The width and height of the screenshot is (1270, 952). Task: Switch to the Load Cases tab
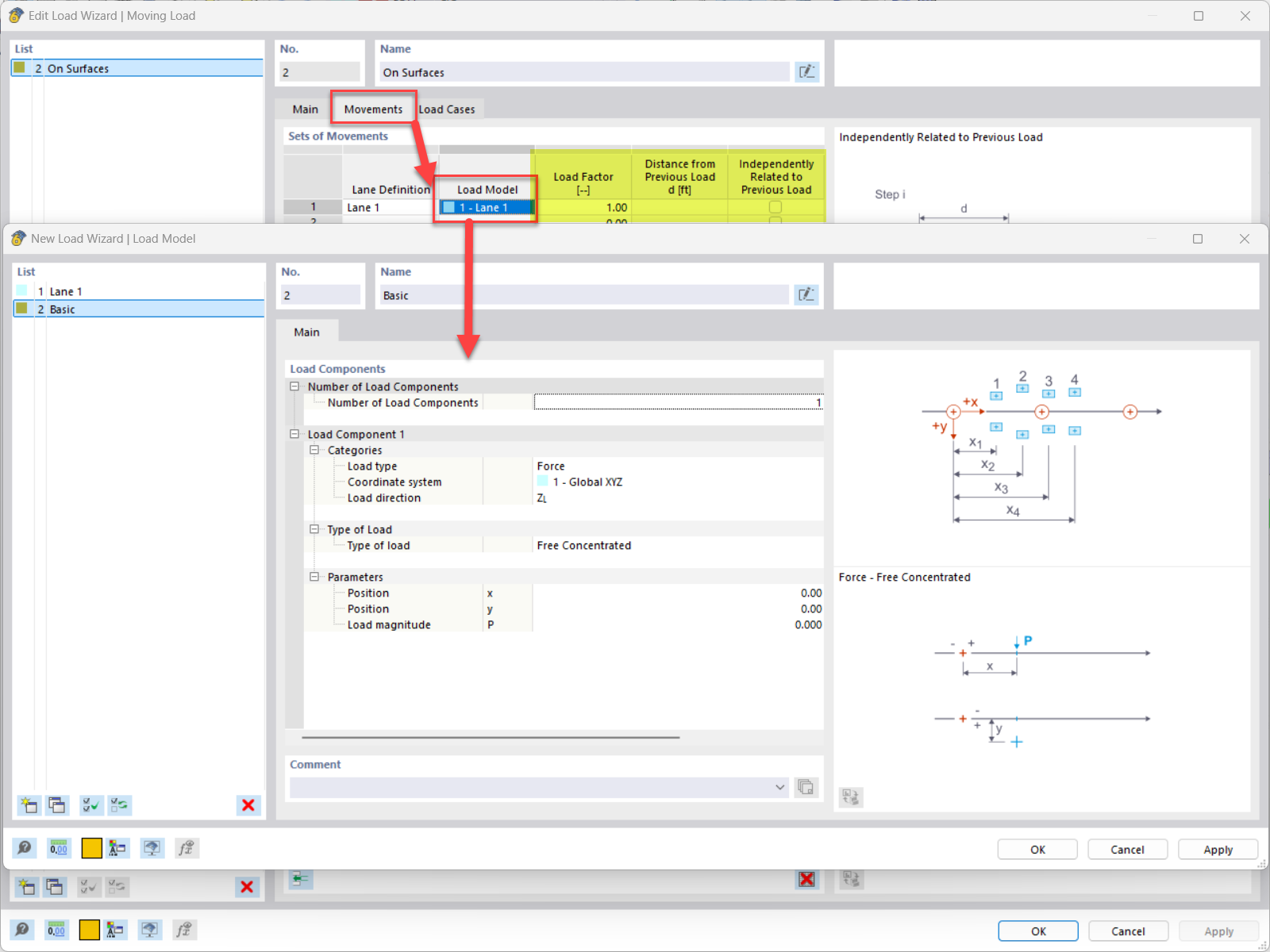[x=448, y=109]
